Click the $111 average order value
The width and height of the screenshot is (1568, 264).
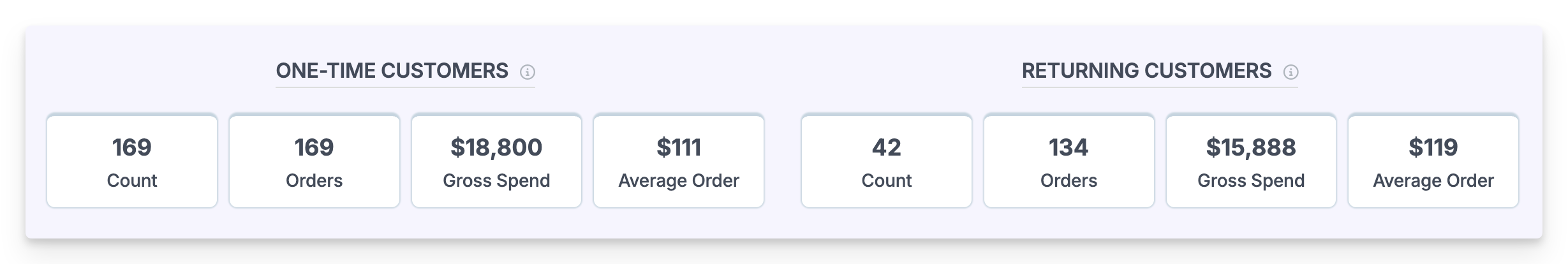pos(679,147)
